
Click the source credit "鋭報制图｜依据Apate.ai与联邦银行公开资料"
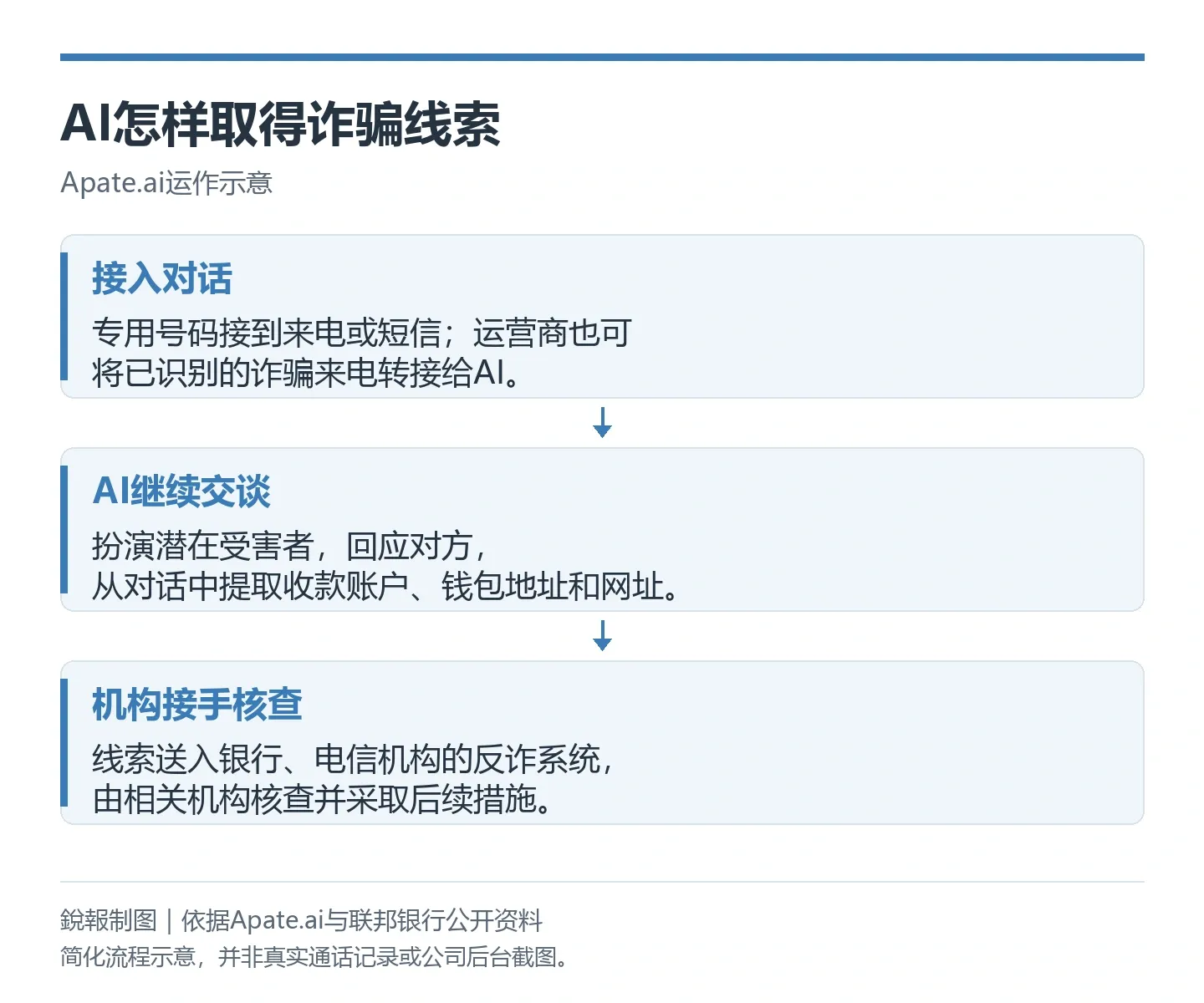pos(302,920)
